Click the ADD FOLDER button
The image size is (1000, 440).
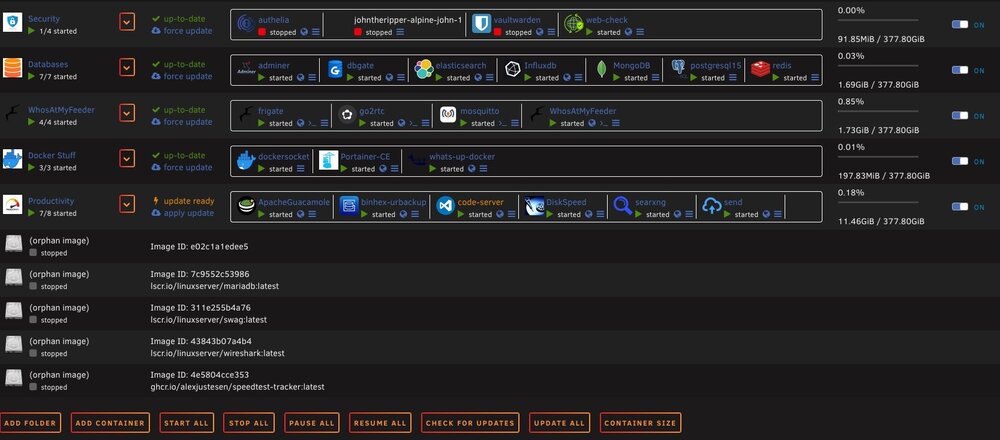(31, 423)
